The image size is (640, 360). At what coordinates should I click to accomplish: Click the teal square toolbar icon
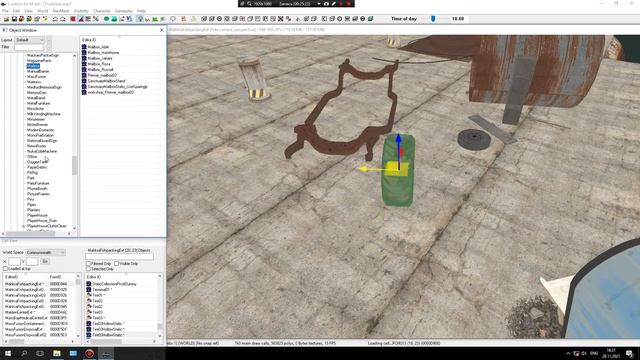click(114, 19)
